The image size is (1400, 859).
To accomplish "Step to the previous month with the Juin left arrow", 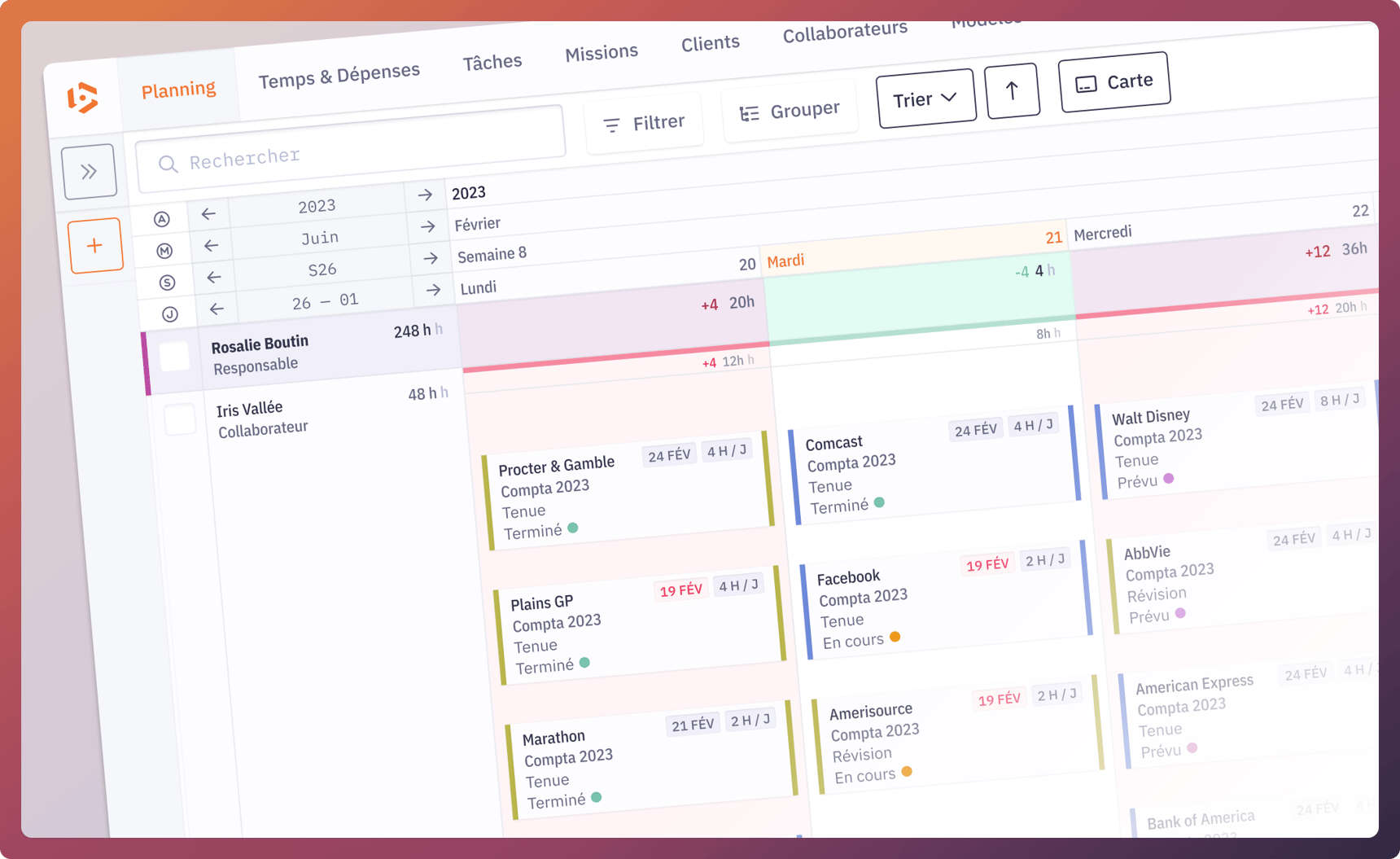I will point(211,245).
